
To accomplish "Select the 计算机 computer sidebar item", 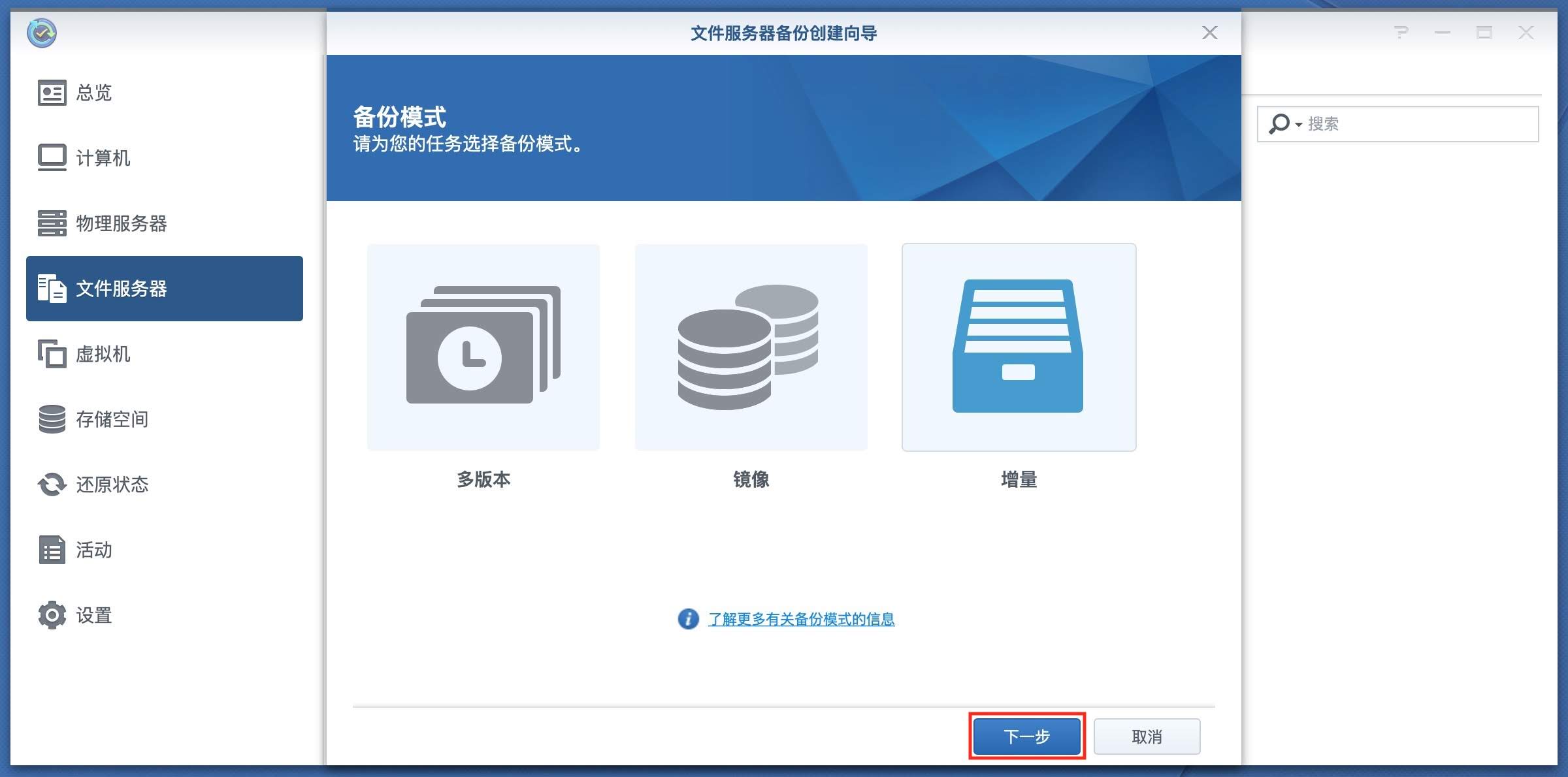I will click(102, 158).
